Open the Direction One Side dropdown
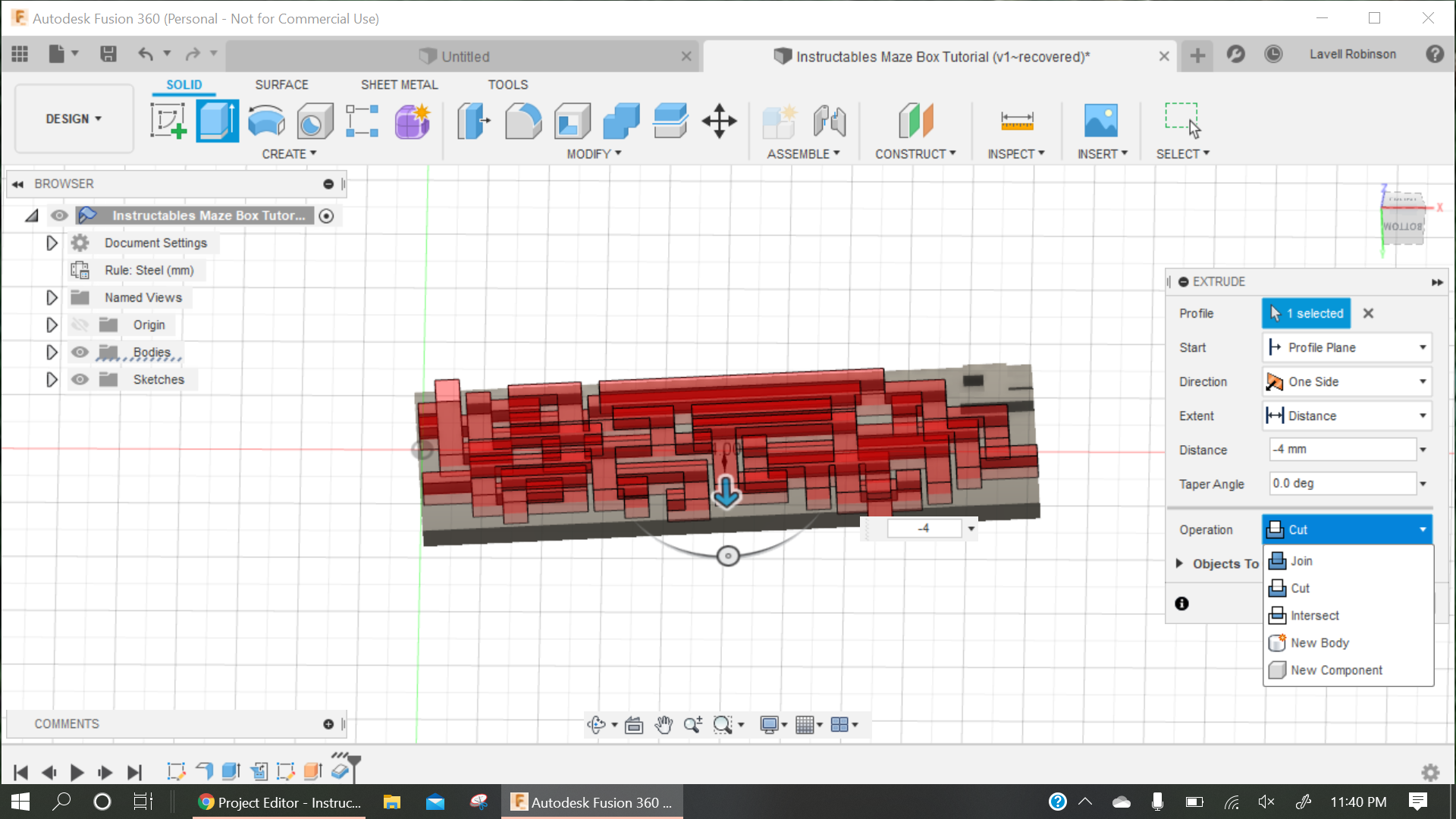The width and height of the screenshot is (1456, 819). click(x=1347, y=381)
